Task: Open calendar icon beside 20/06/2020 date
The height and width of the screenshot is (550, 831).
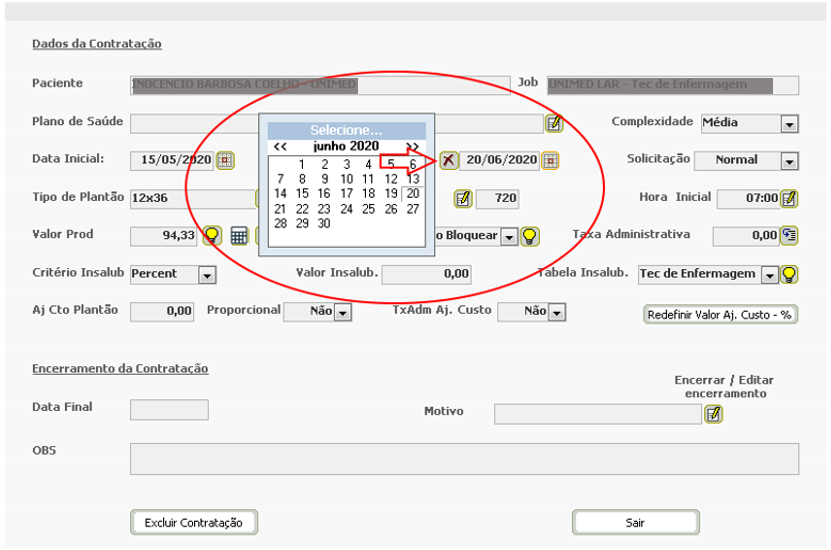Action: 551,160
